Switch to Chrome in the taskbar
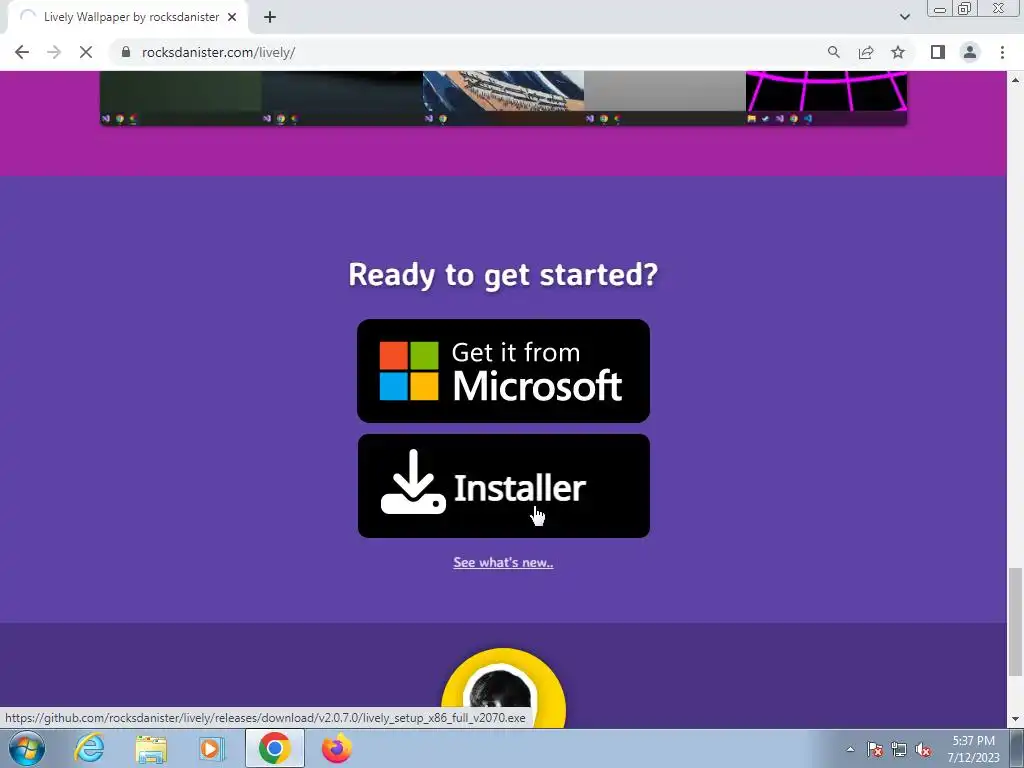Viewport: 1024px width, 768px height. click(x=274, y=748)
